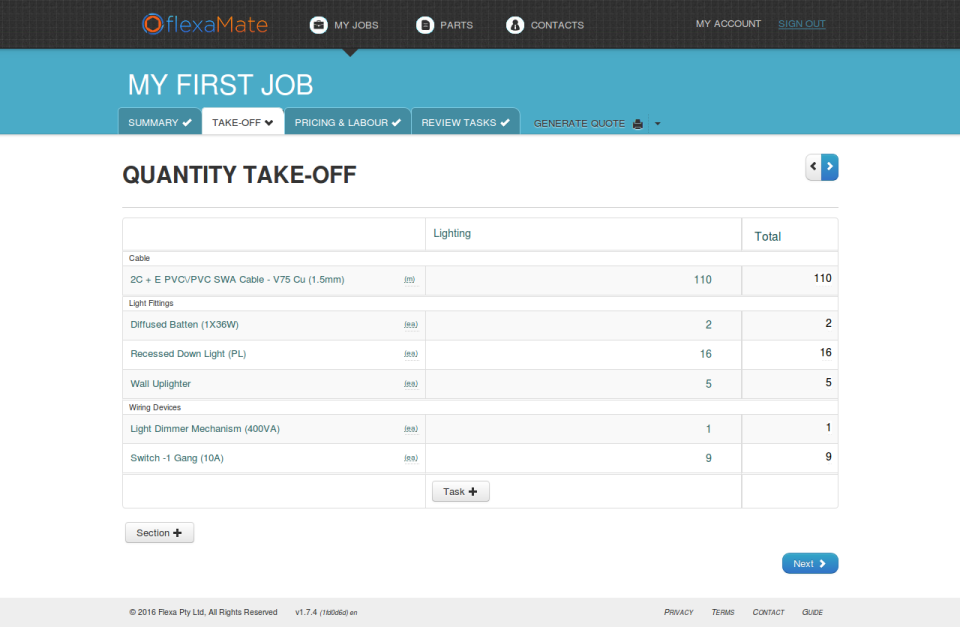Open the Review Tasks tab
This screenshot has width=960, height=627.
click(465, 123)
